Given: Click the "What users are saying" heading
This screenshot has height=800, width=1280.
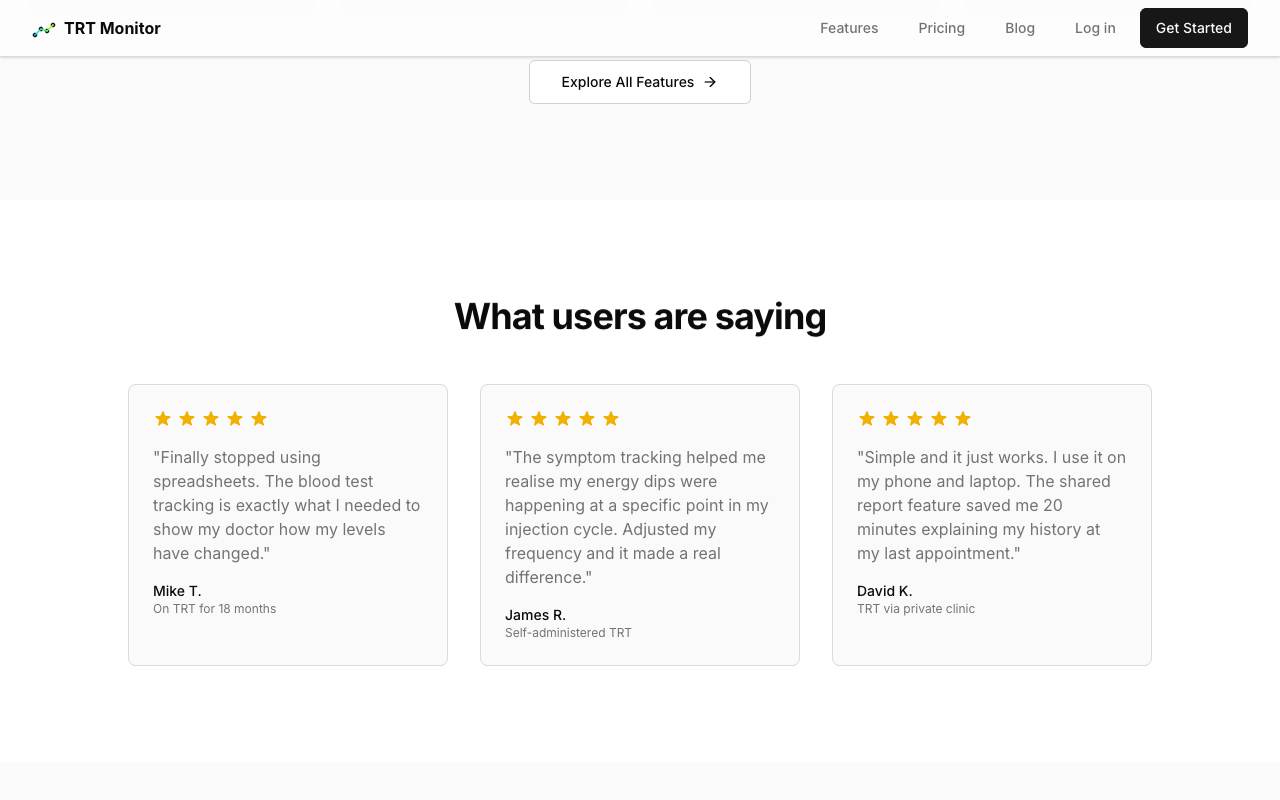Looking at the screenshot, I should (x=640, y=316).
